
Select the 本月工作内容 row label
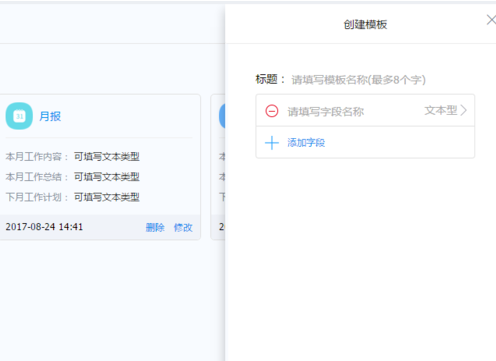(x=37, y=156)
